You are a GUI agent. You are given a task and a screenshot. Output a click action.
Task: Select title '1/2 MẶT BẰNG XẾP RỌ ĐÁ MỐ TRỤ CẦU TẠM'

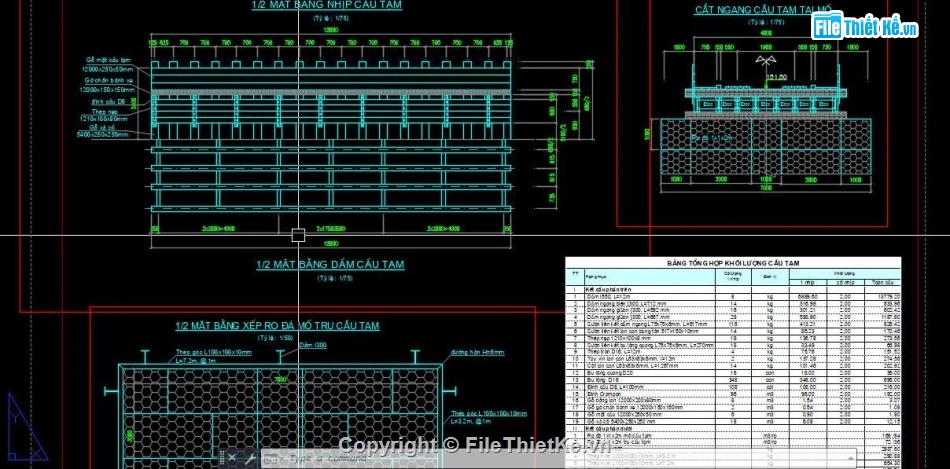277,326
